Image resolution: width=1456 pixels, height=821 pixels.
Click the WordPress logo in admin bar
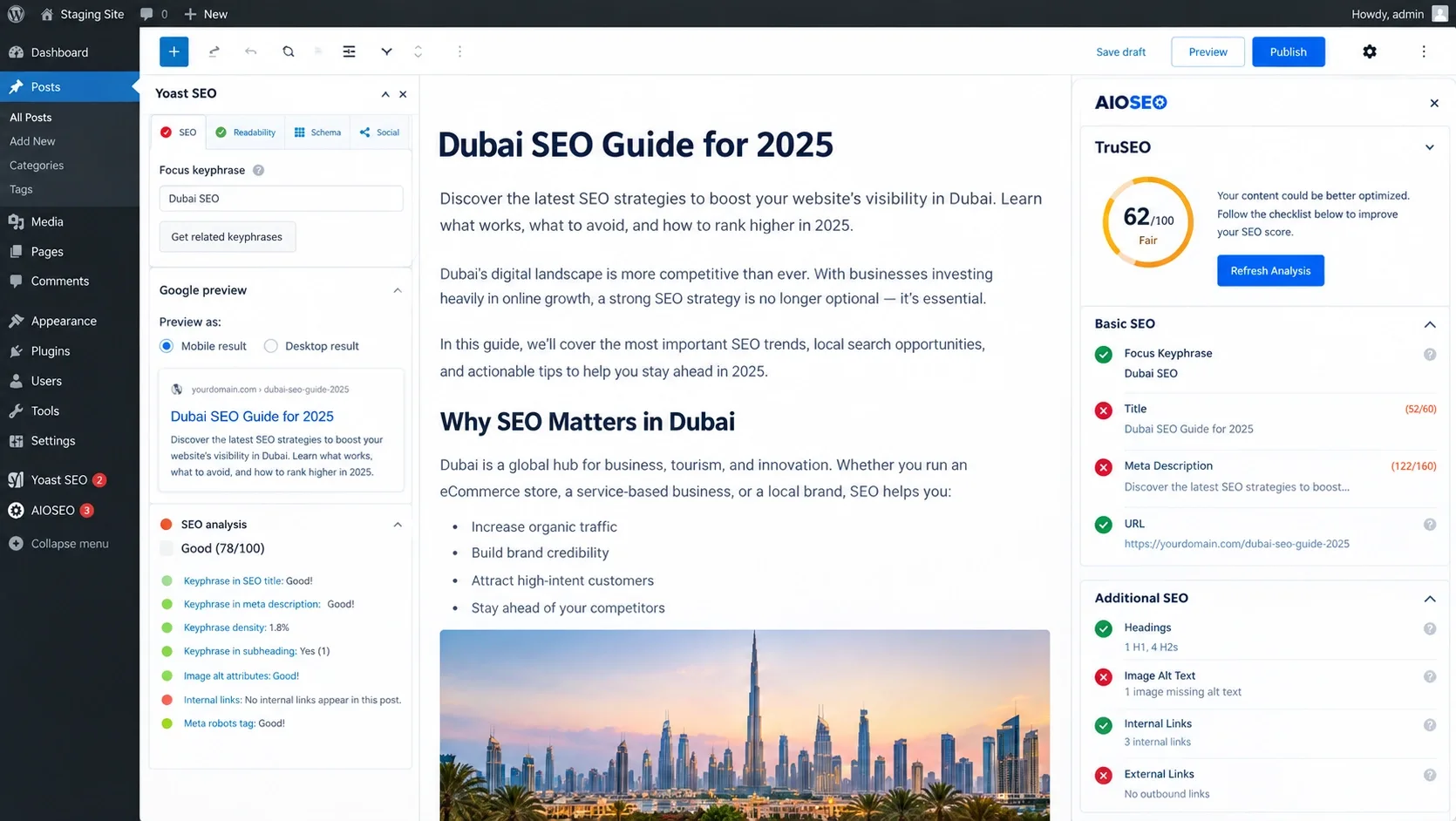[16, 14]
